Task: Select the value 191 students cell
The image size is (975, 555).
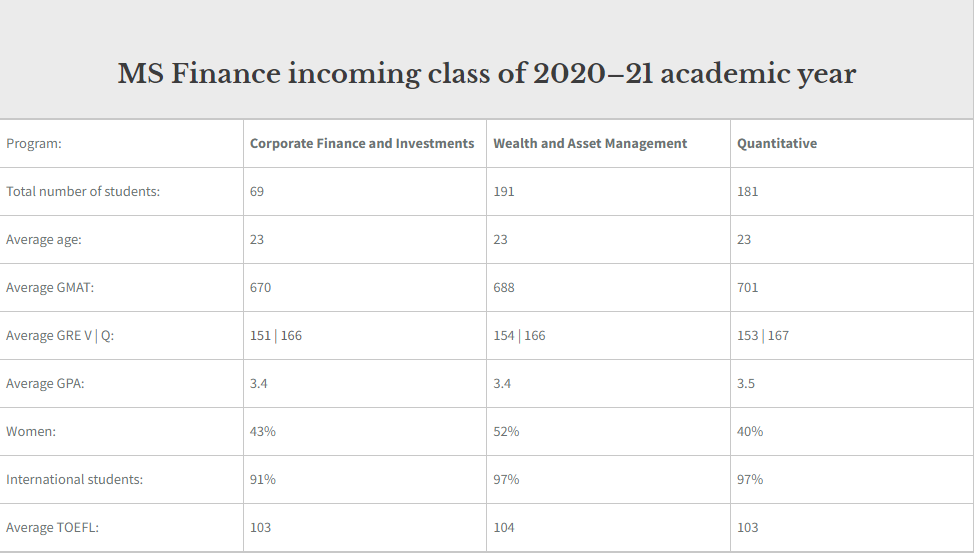Action: tap(504, 192)
